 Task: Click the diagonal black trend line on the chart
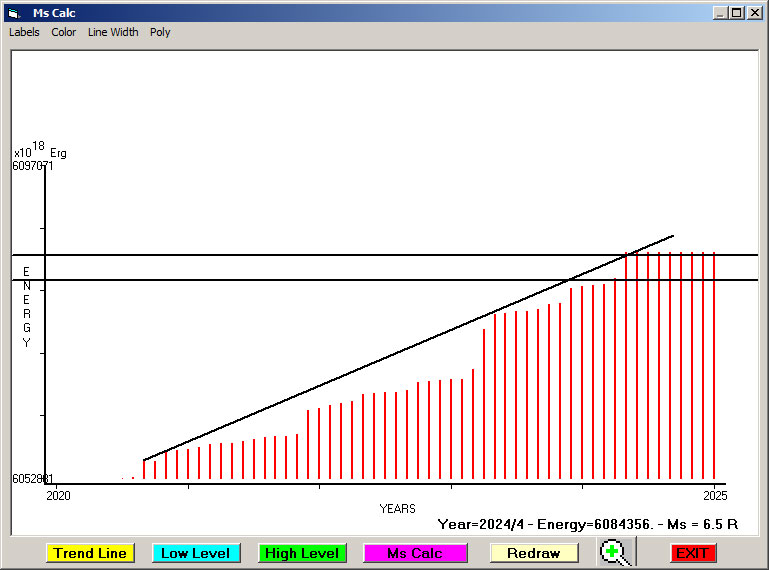pos(400,353)
